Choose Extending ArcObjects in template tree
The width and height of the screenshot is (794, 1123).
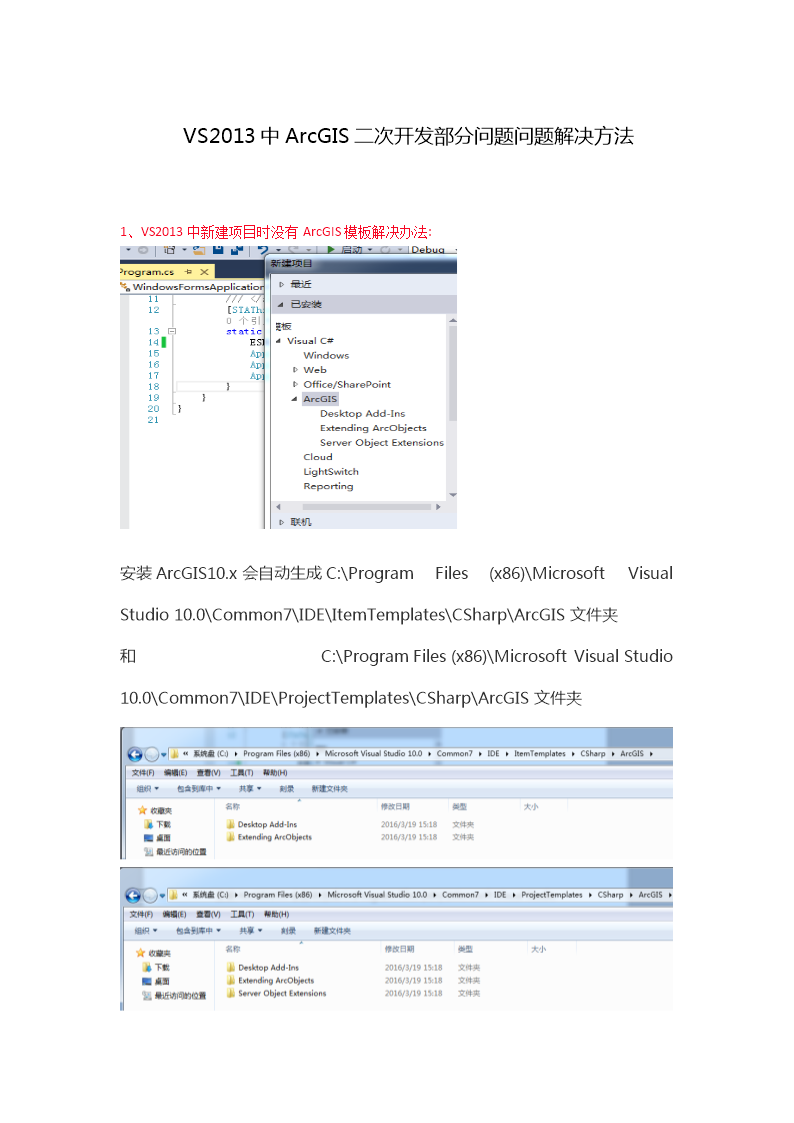pos(373,428)
